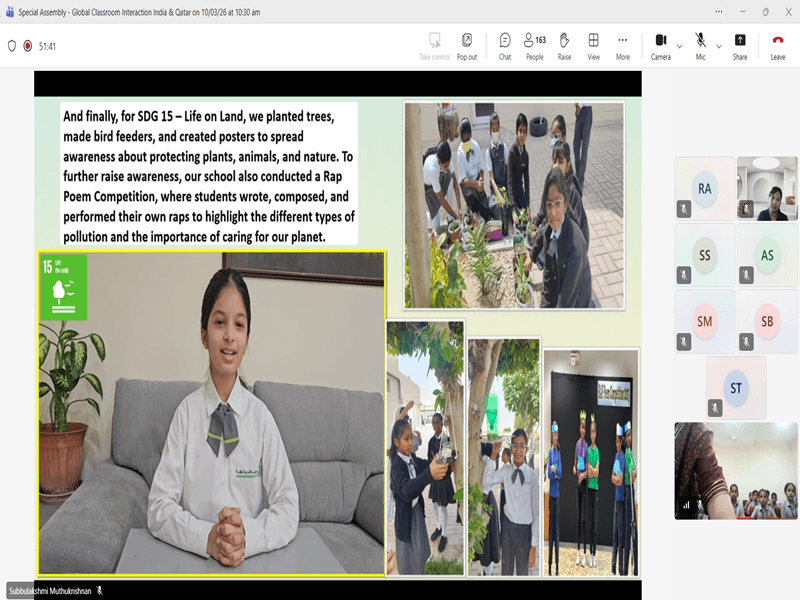Open the More actions menu
This screenshot has height=600, width=800.
[x=623, y=45]
